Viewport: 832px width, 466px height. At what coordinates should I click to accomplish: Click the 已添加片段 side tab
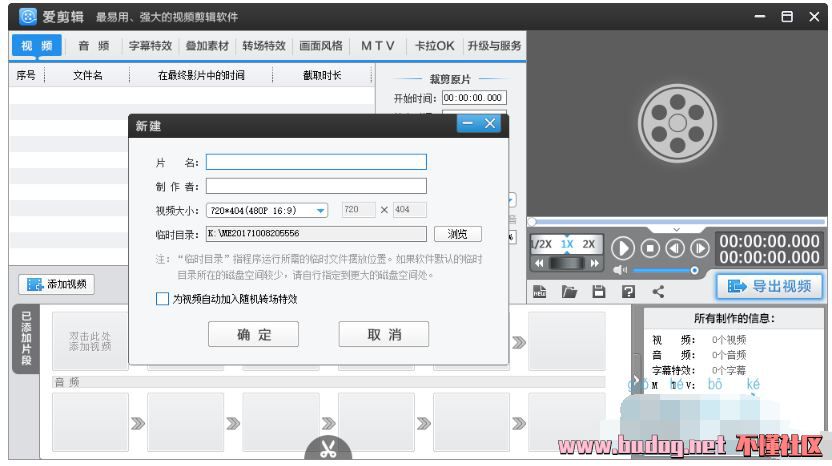[x=26, y=339]
